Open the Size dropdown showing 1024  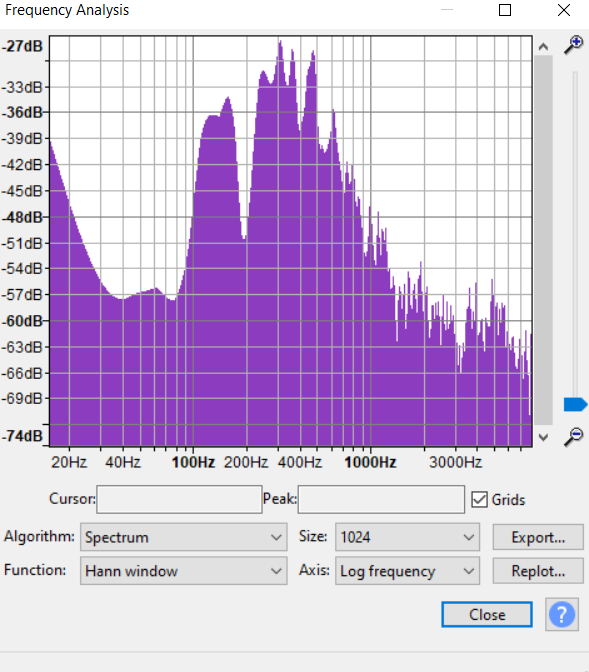tap(407, 537)
